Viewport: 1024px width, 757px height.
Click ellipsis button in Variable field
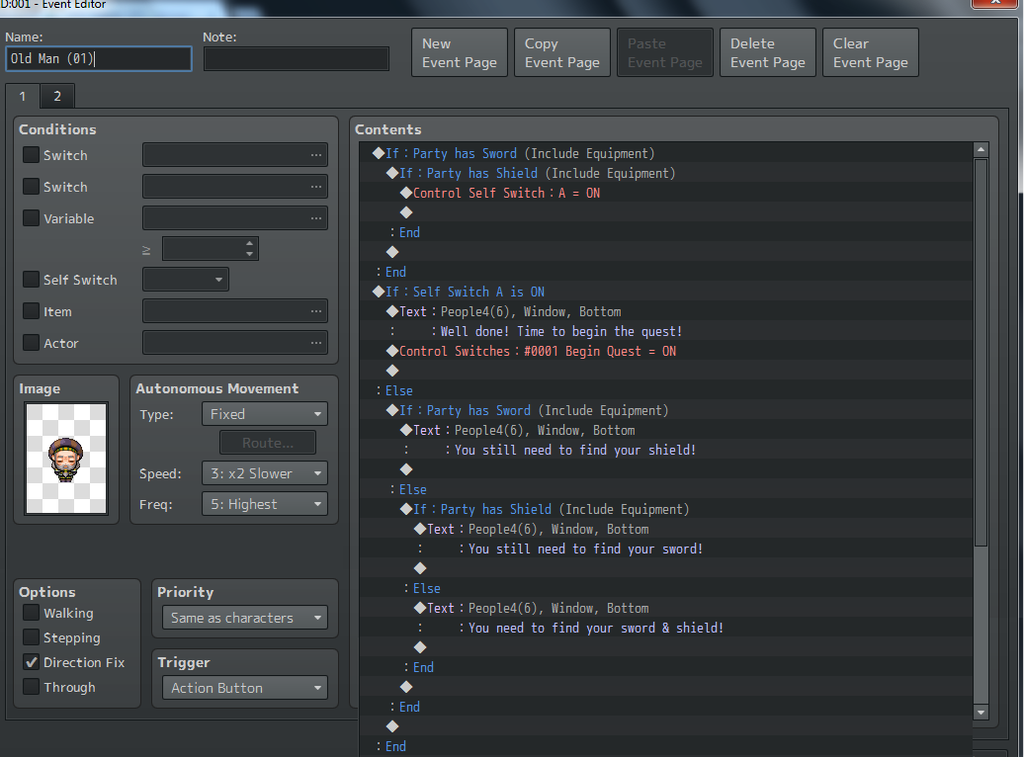pyautogui.click(x=316, y=218)
